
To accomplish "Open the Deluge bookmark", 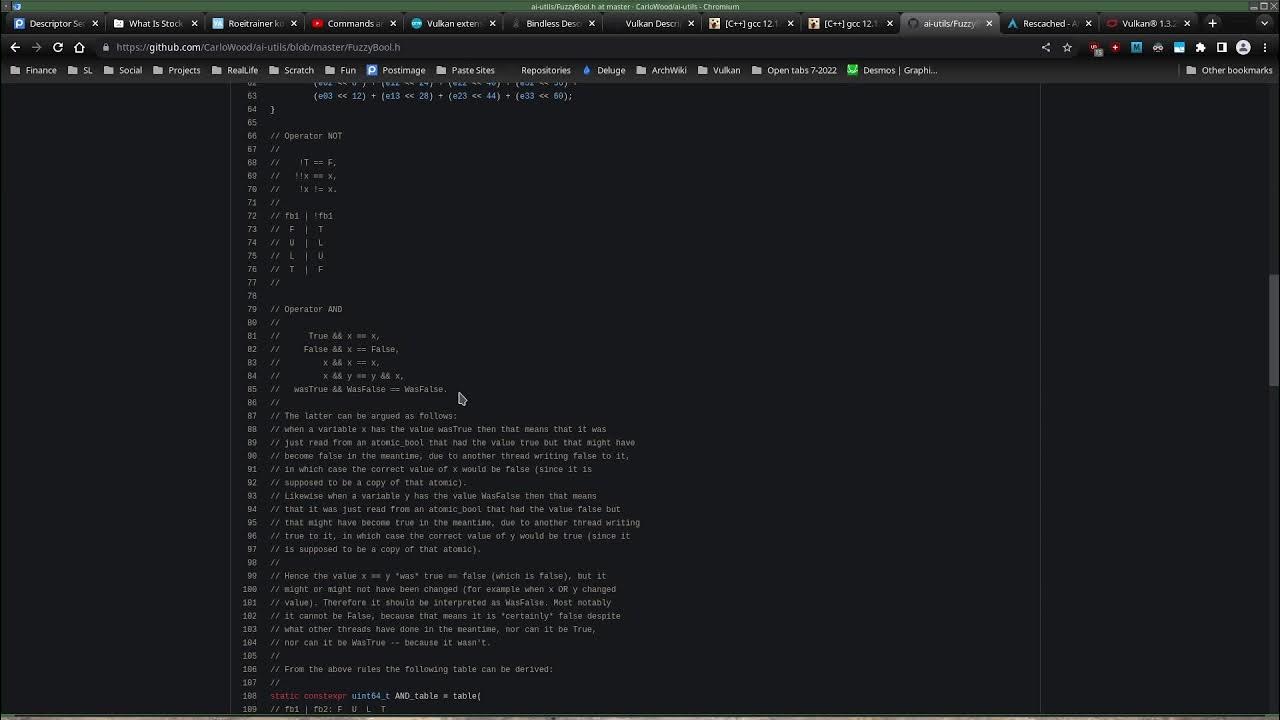I will (603, 70).
